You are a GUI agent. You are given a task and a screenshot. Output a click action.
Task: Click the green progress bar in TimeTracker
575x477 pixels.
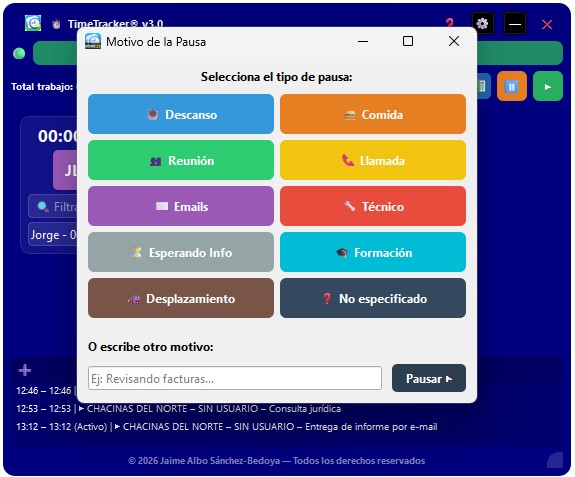pyautogui.click(x=520, y=53)
